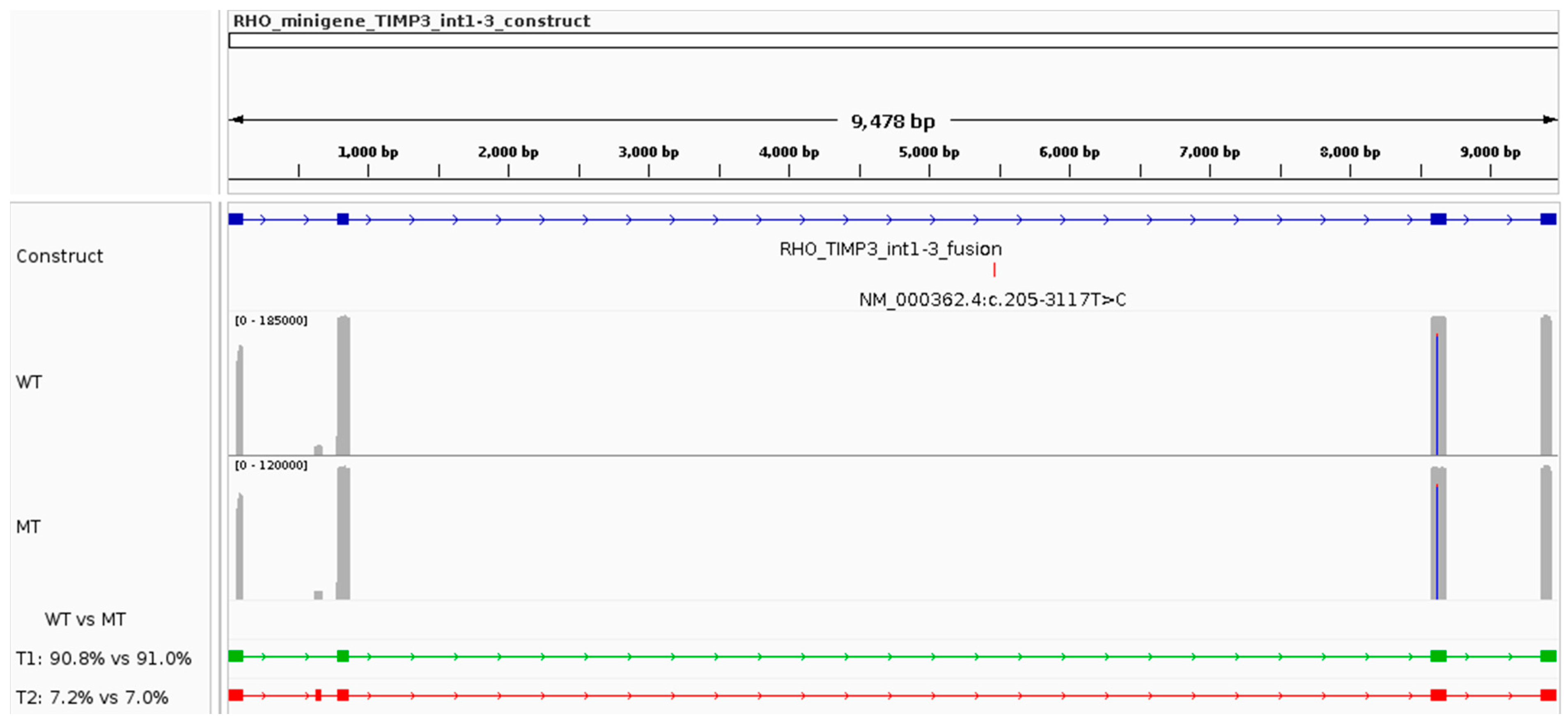Click the Construct track label
The height and width of the screenshot is (721, 1568).
(60, 256)
